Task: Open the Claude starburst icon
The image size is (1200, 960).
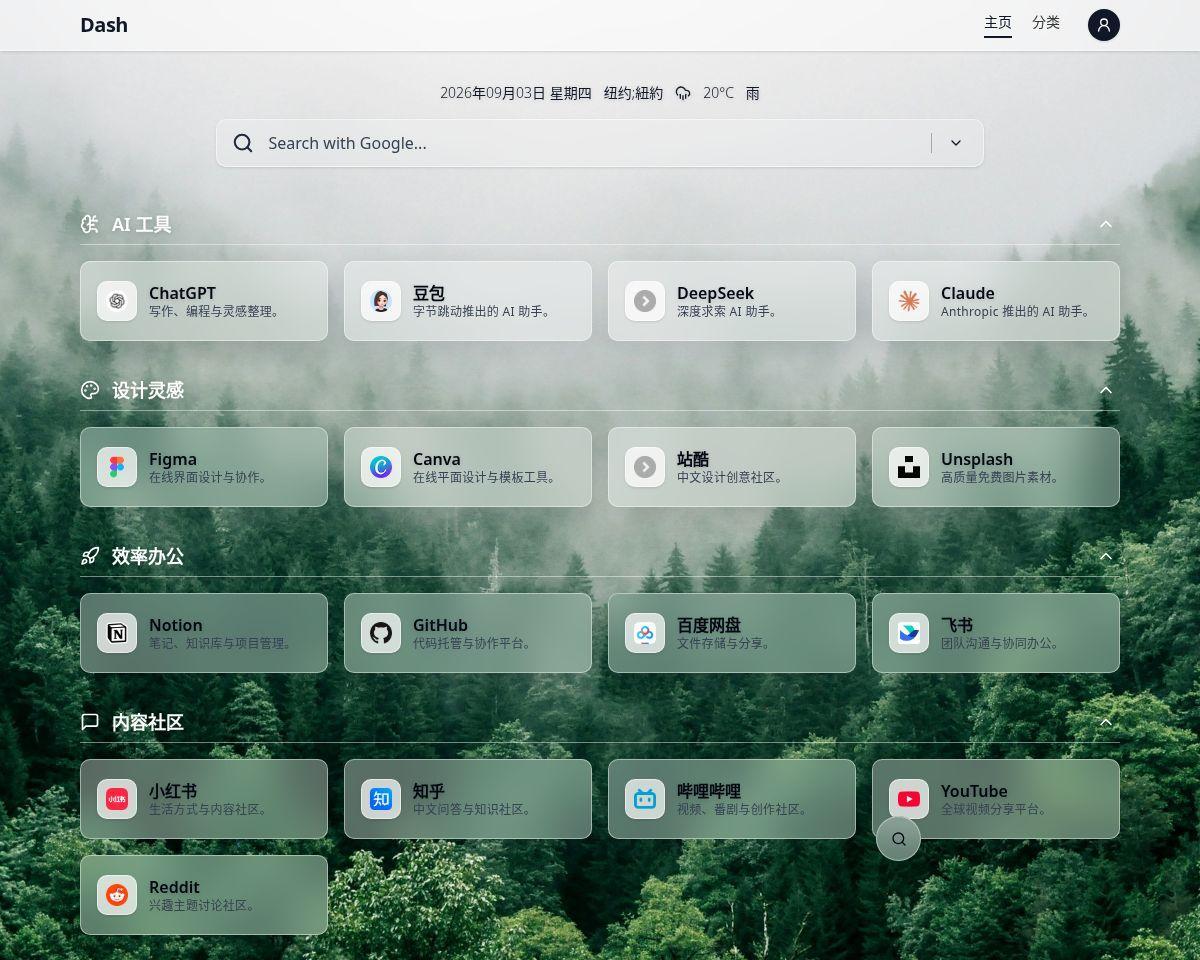Action: coord(909,301)
